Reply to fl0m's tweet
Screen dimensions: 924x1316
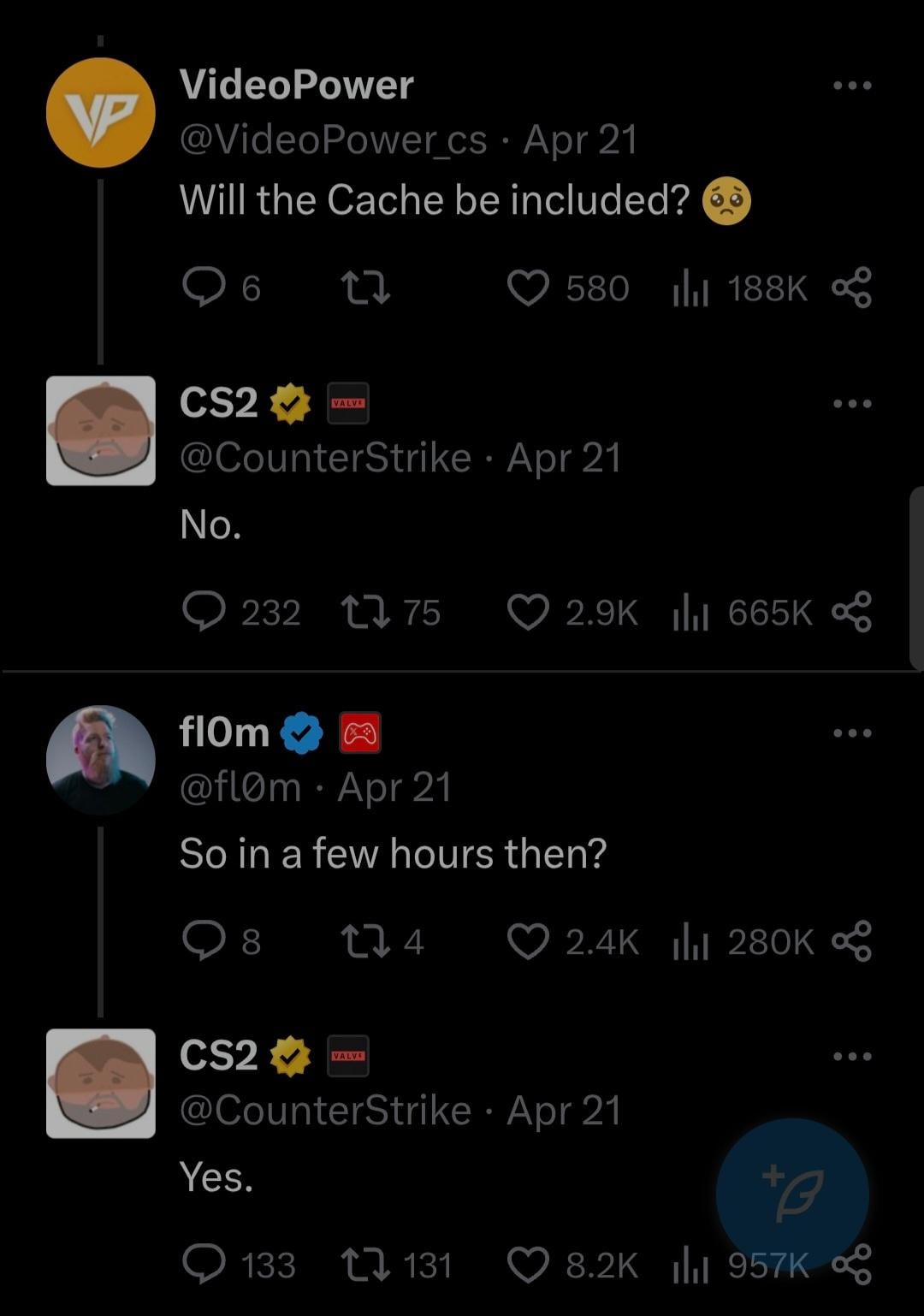204,941
